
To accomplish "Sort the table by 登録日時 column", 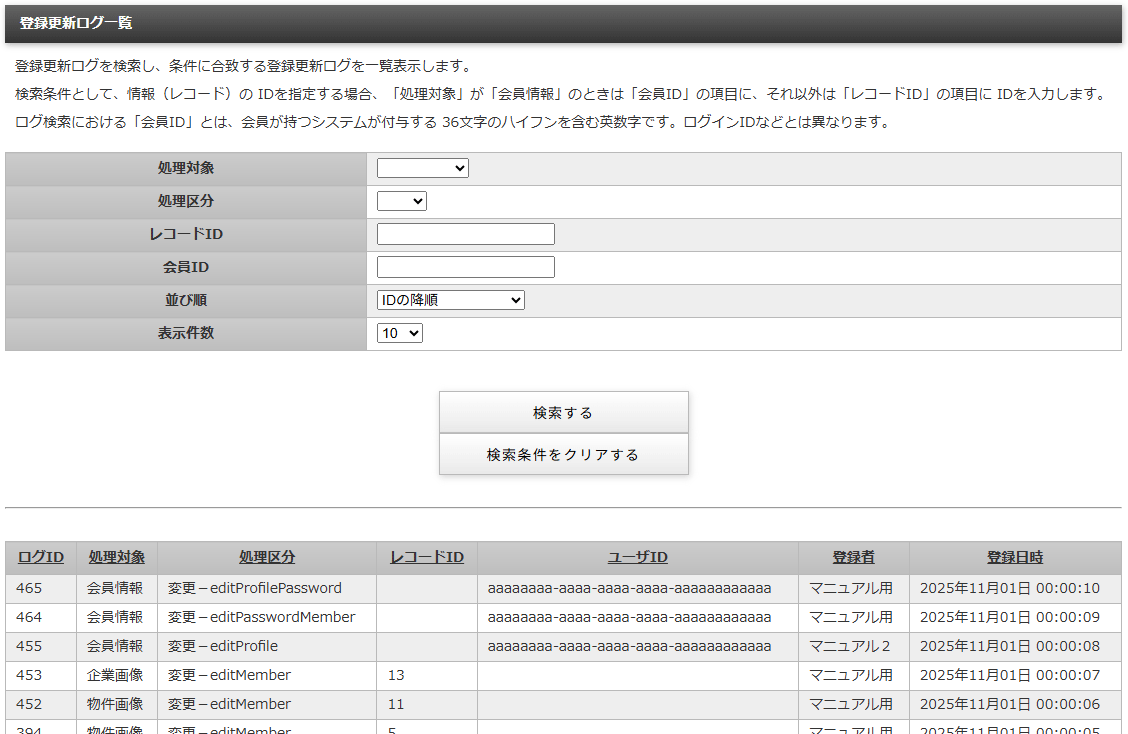I will pyautogui.click(x=1012, y=558).
